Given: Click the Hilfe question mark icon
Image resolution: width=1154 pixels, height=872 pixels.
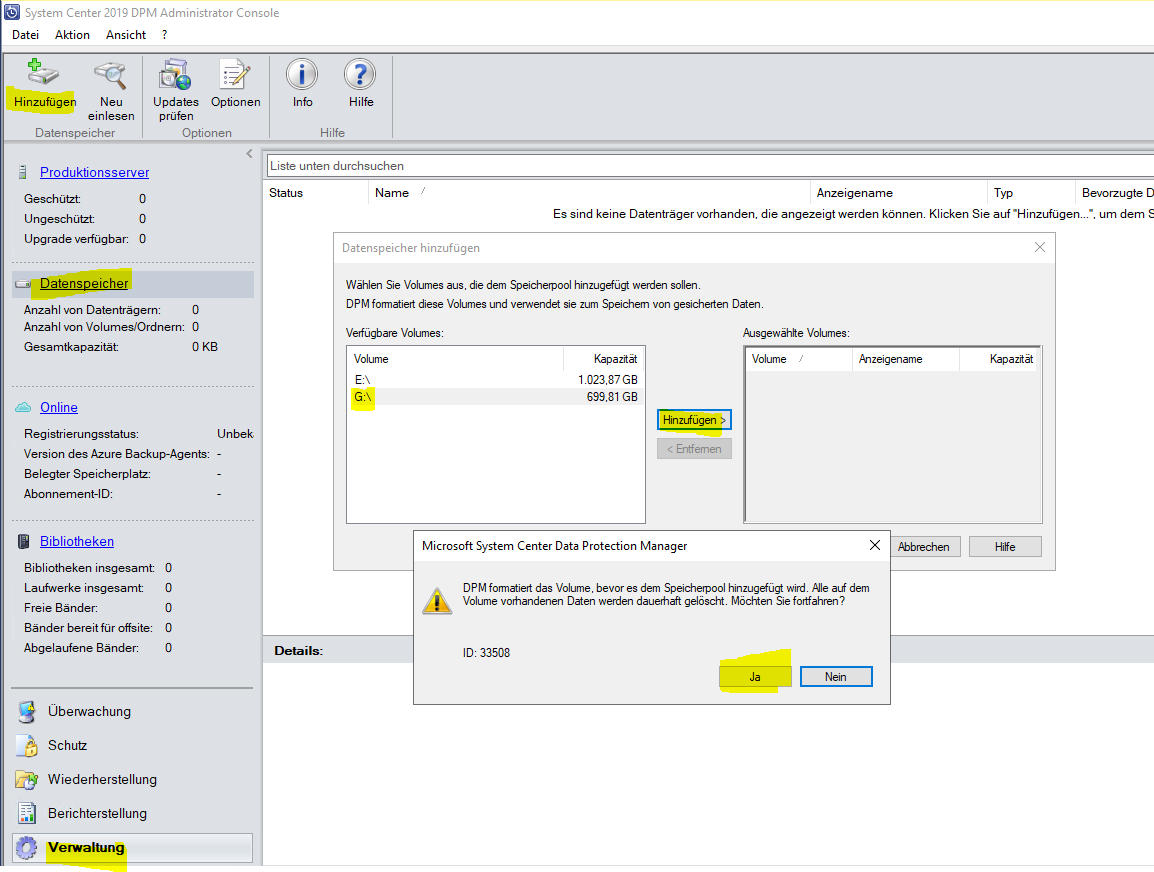Looking at the screenshot, I should (x=360, y=74).
